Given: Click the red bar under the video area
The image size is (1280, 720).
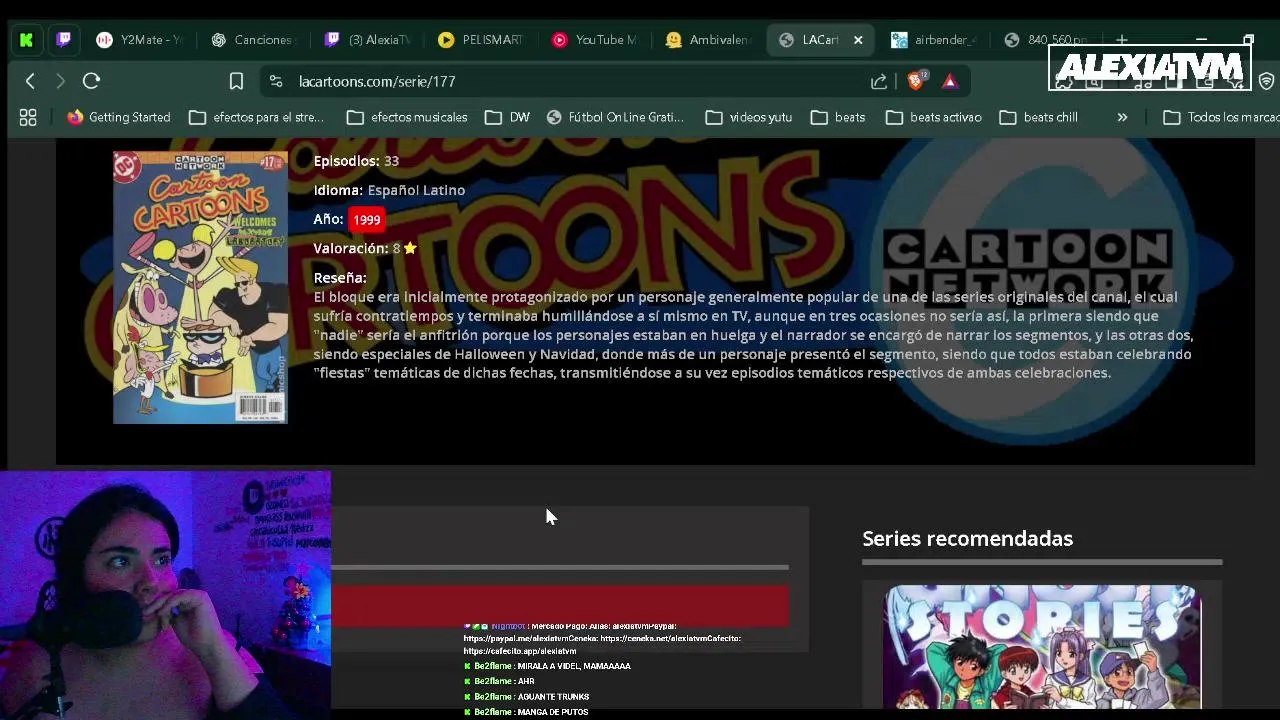Looking at the screenshot, I should [560, 606].
